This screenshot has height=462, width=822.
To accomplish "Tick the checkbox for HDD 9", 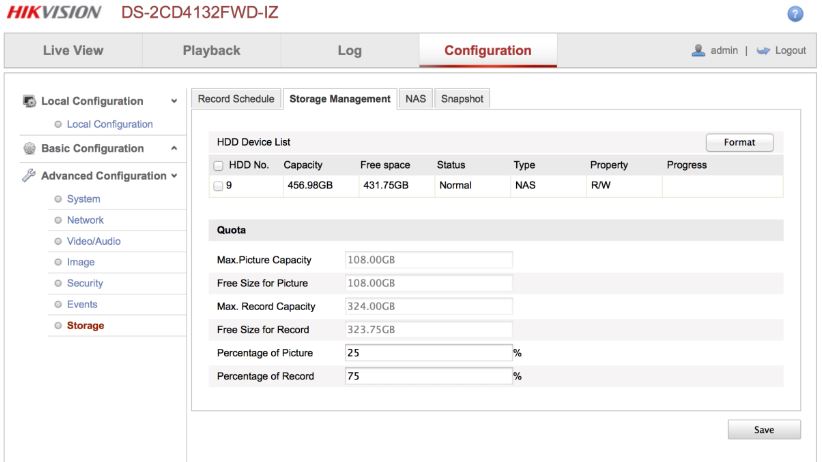I will (x=219, y=185).
